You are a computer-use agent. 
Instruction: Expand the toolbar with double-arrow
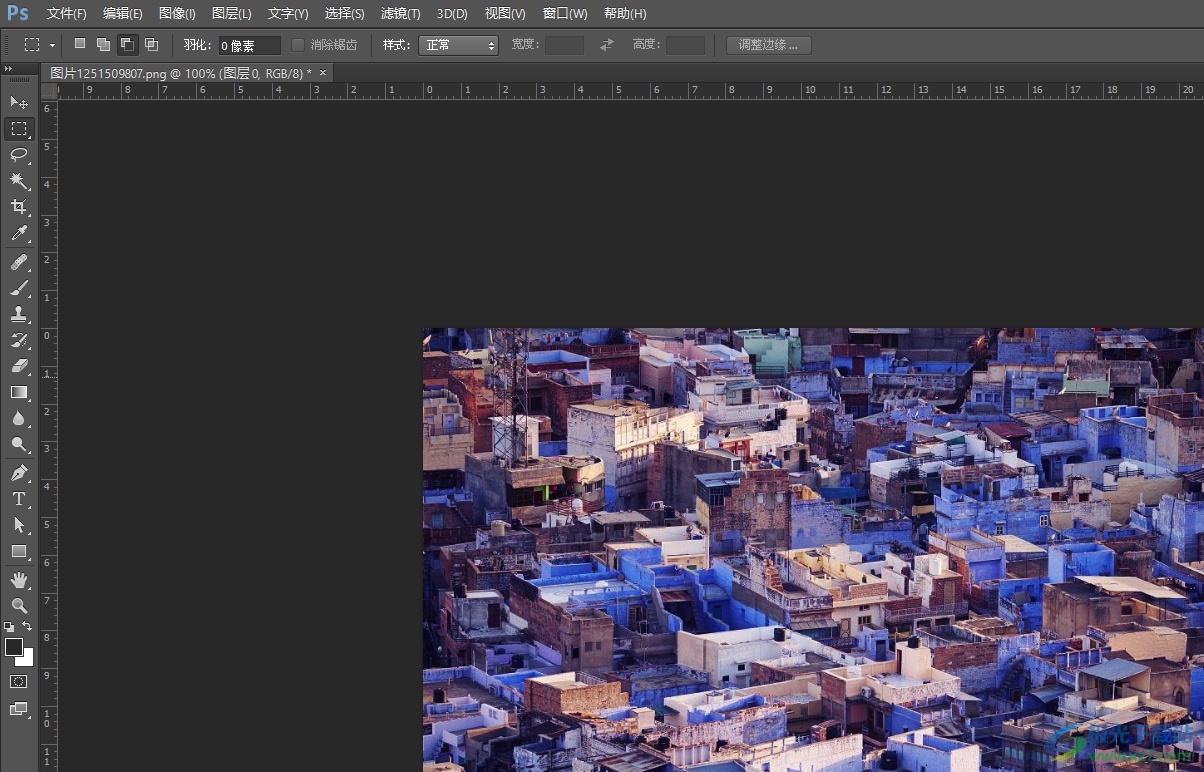coord(9,69)
